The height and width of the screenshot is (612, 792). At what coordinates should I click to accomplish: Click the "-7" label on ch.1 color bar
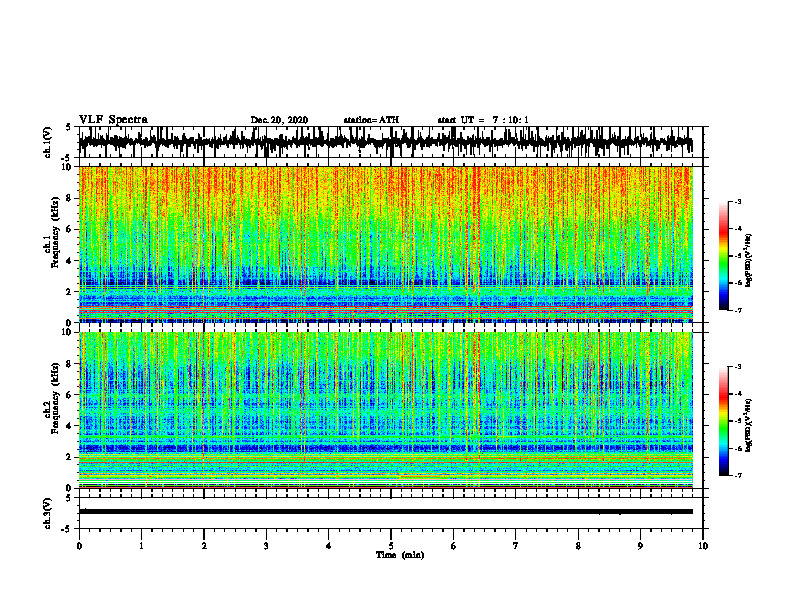pyautogui.click(x=738, y=310)
